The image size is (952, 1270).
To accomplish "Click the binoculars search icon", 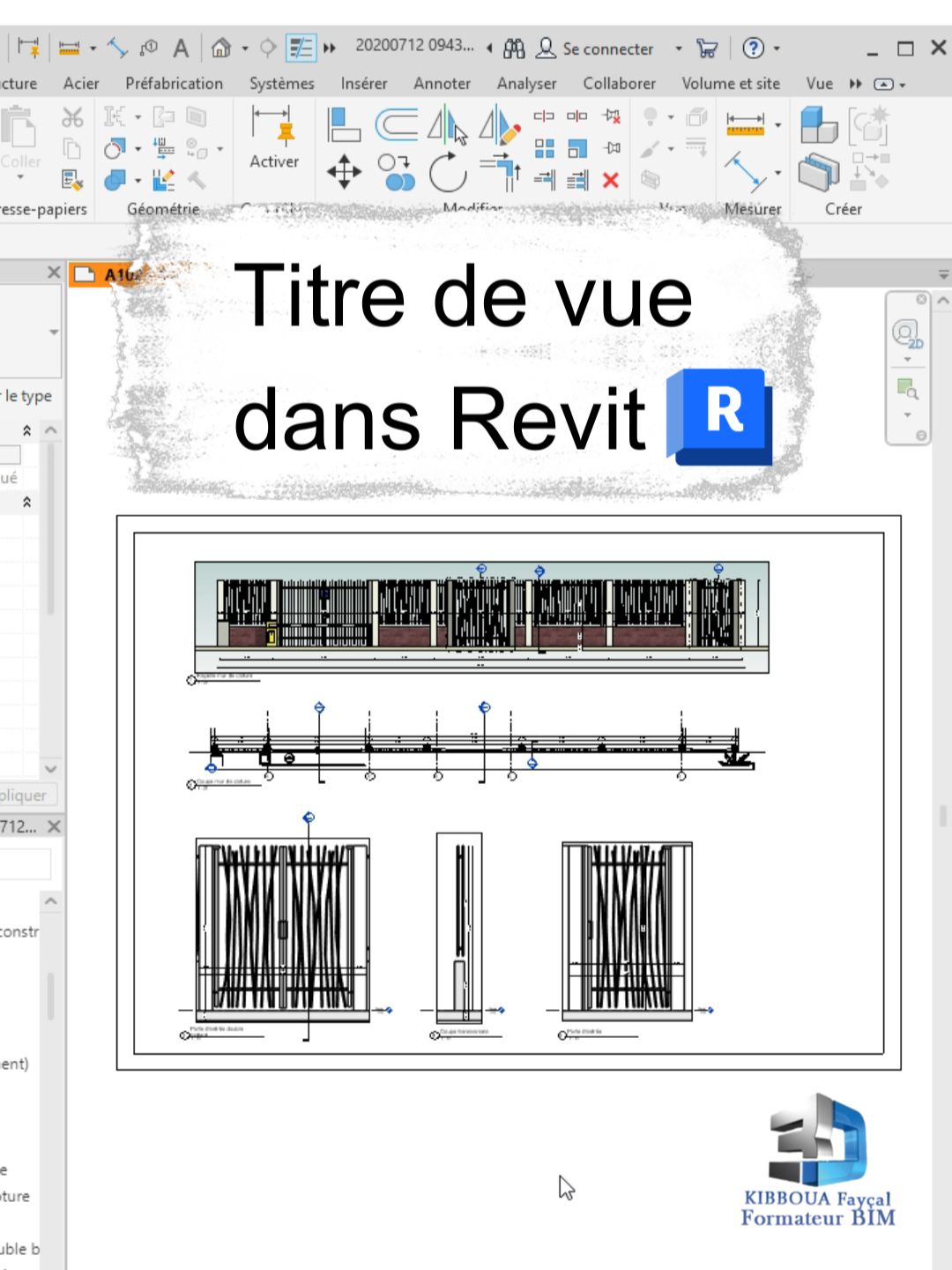I will [x=514, y=49].
